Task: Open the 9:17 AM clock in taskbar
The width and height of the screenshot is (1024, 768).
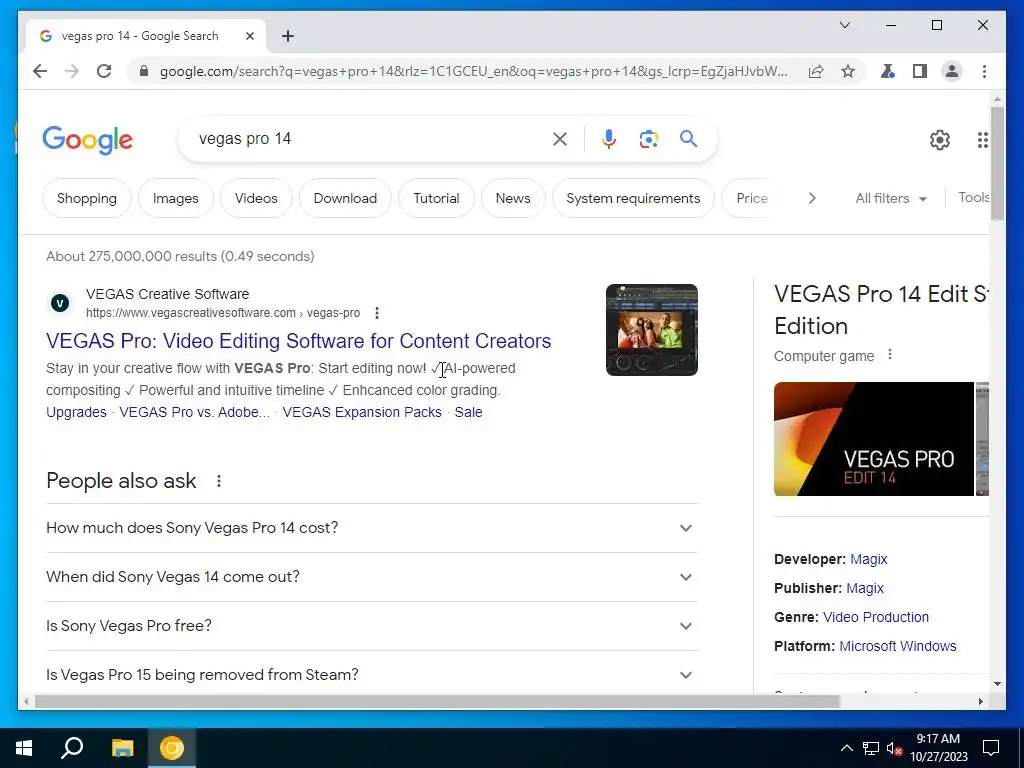Action: tap(938, 748)
